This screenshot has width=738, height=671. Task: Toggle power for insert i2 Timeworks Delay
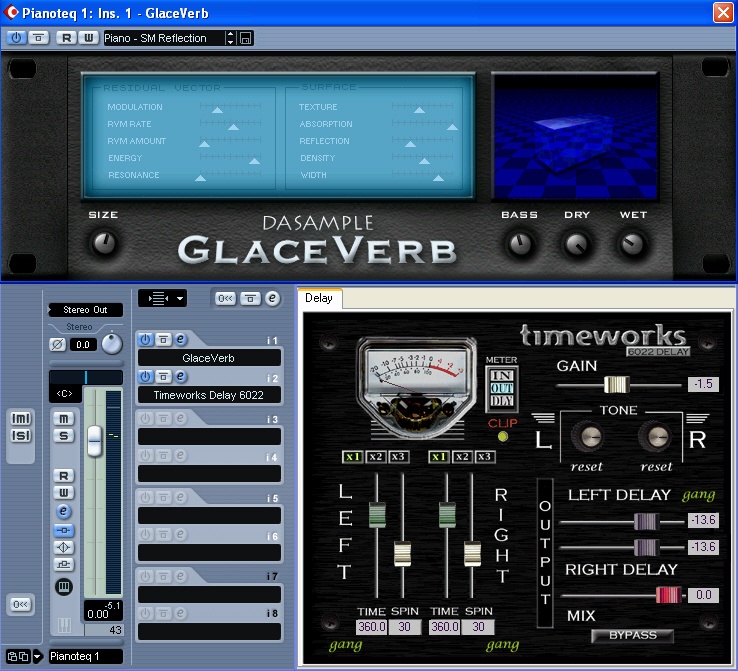[145, 376]
